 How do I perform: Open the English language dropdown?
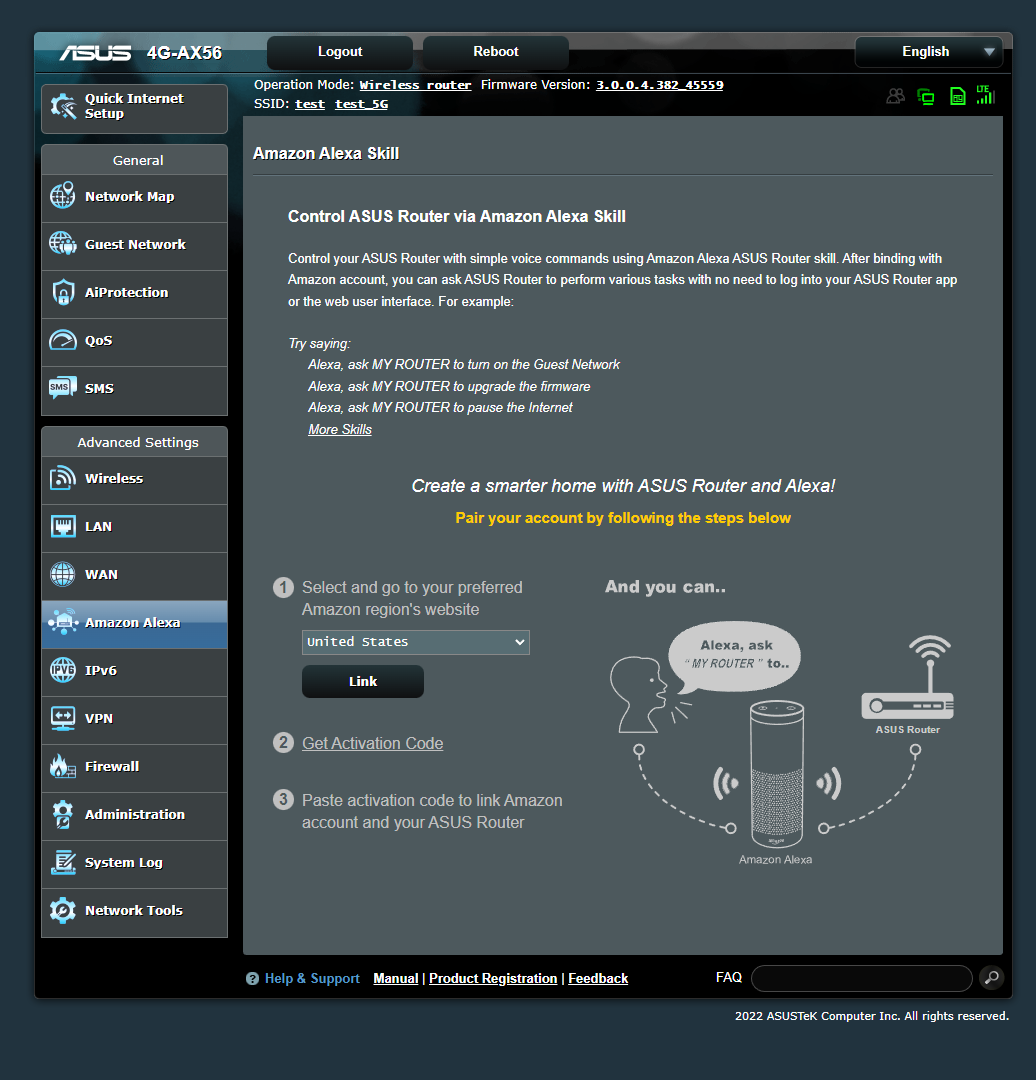point(929,52)
